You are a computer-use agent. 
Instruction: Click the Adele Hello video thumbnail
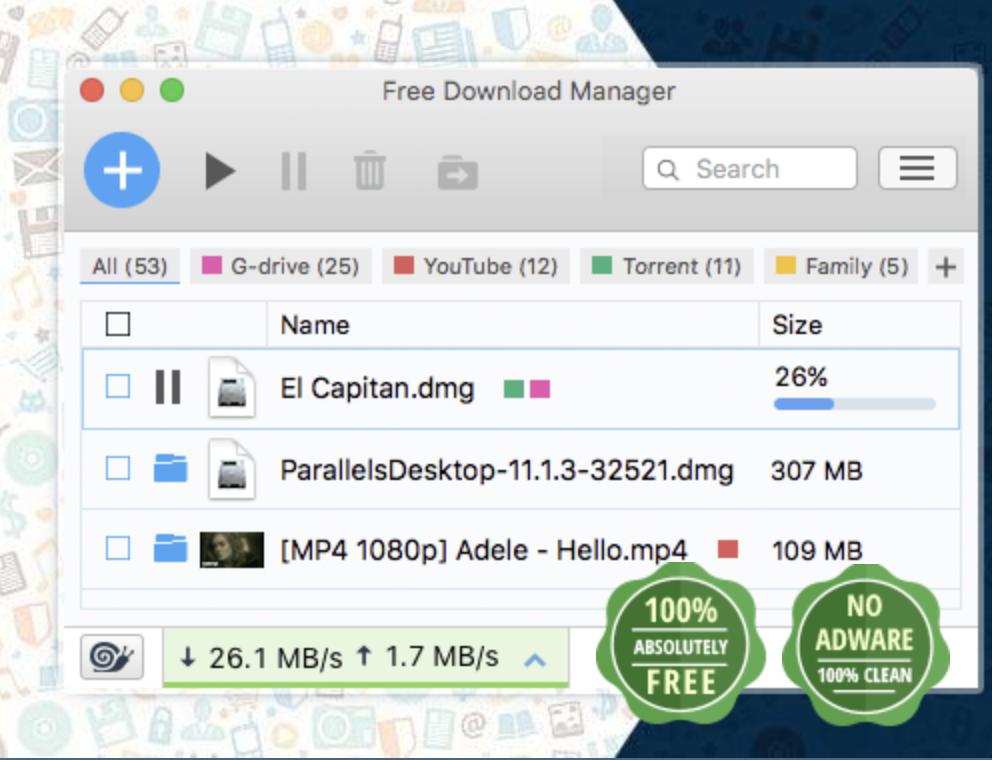tap(232, 549)
